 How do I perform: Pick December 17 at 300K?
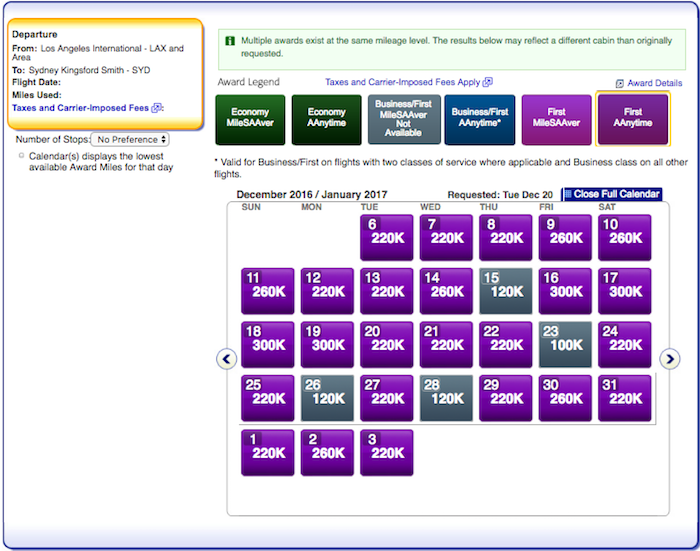(x=625, y=291)
